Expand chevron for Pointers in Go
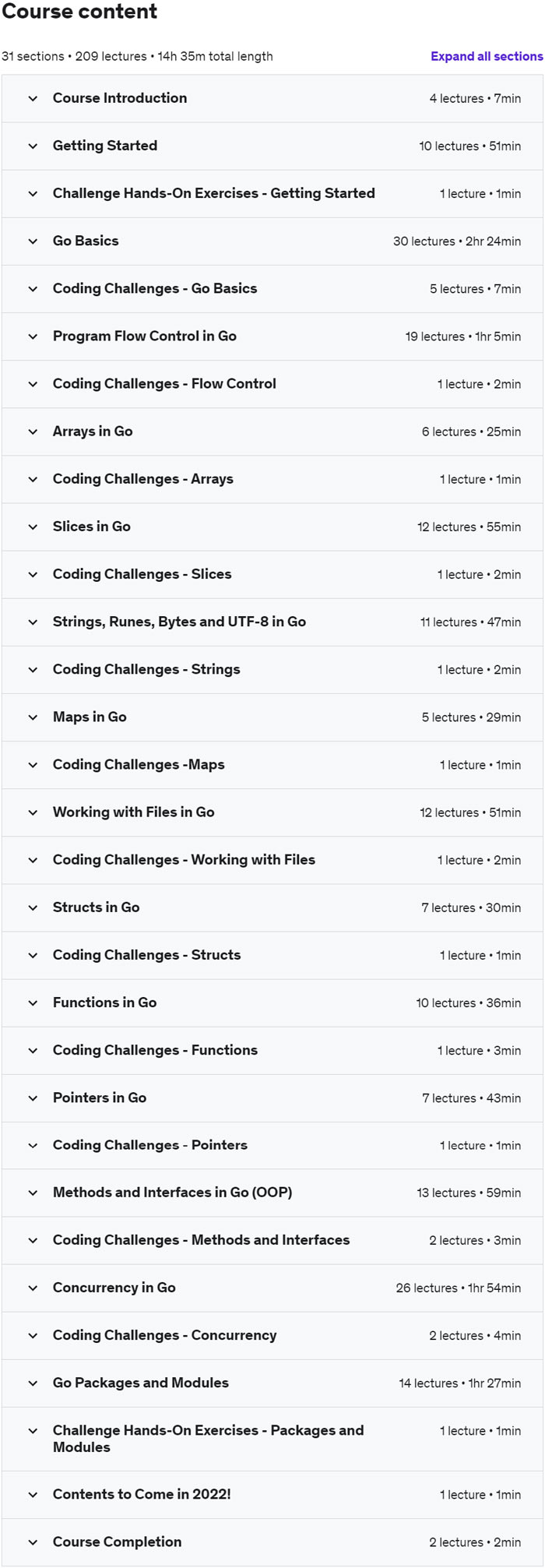 click(33, 1098)
